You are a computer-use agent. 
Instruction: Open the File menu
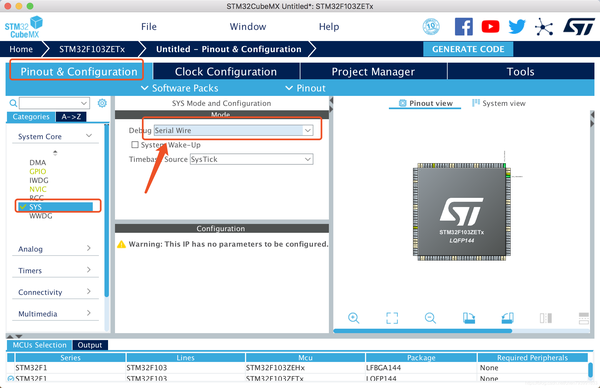point(149,27)
